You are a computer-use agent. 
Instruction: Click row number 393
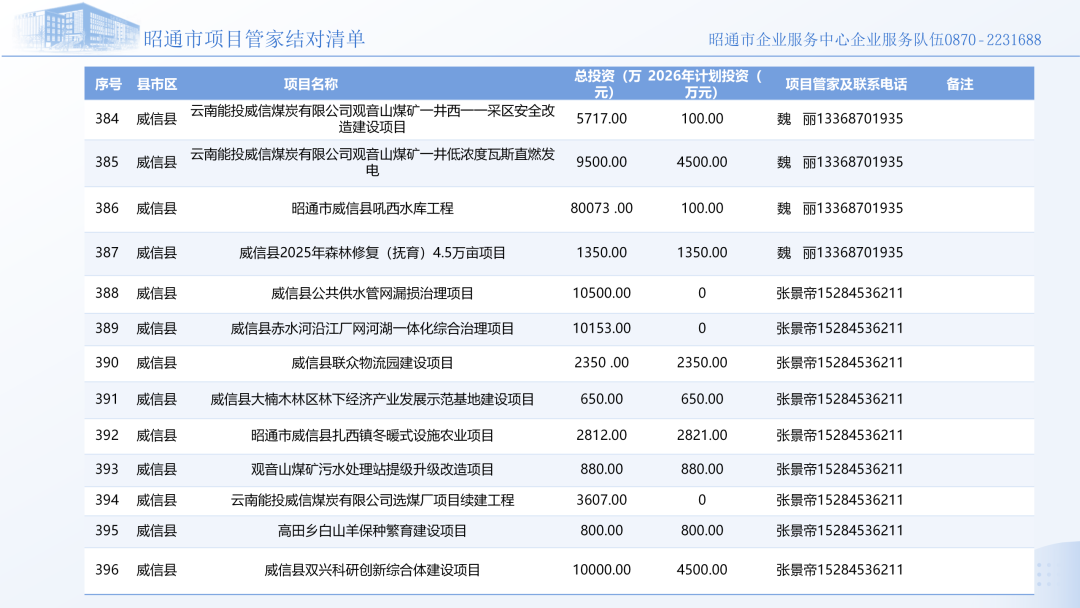pos(107,470)
